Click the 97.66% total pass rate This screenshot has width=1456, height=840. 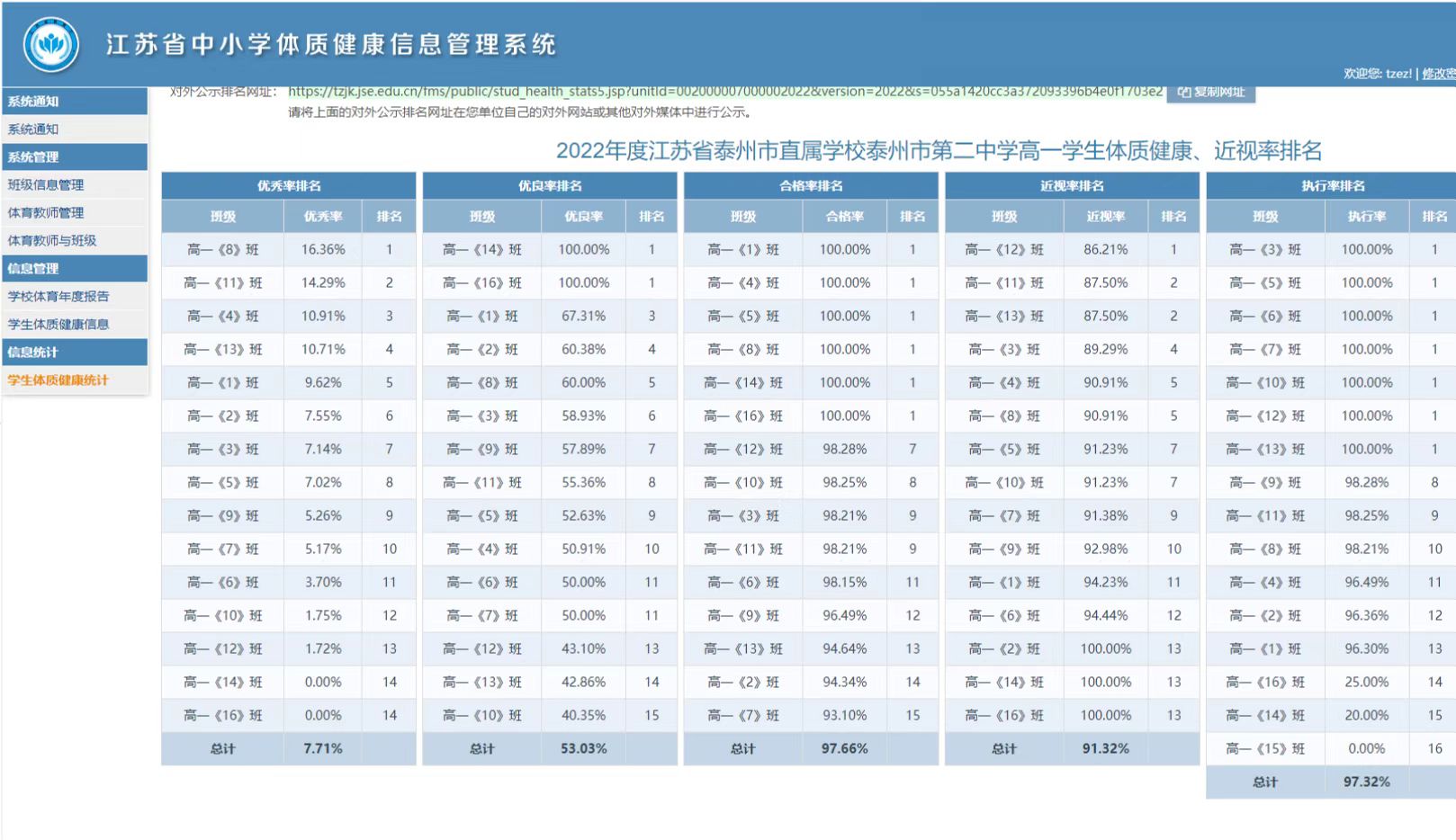click(x=845, y=749)
